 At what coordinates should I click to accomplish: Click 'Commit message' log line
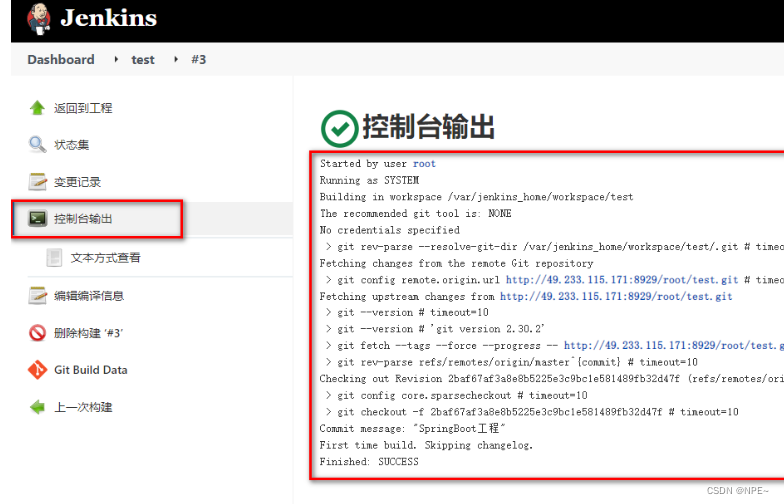pyautogui.click(x=412, y=428)
